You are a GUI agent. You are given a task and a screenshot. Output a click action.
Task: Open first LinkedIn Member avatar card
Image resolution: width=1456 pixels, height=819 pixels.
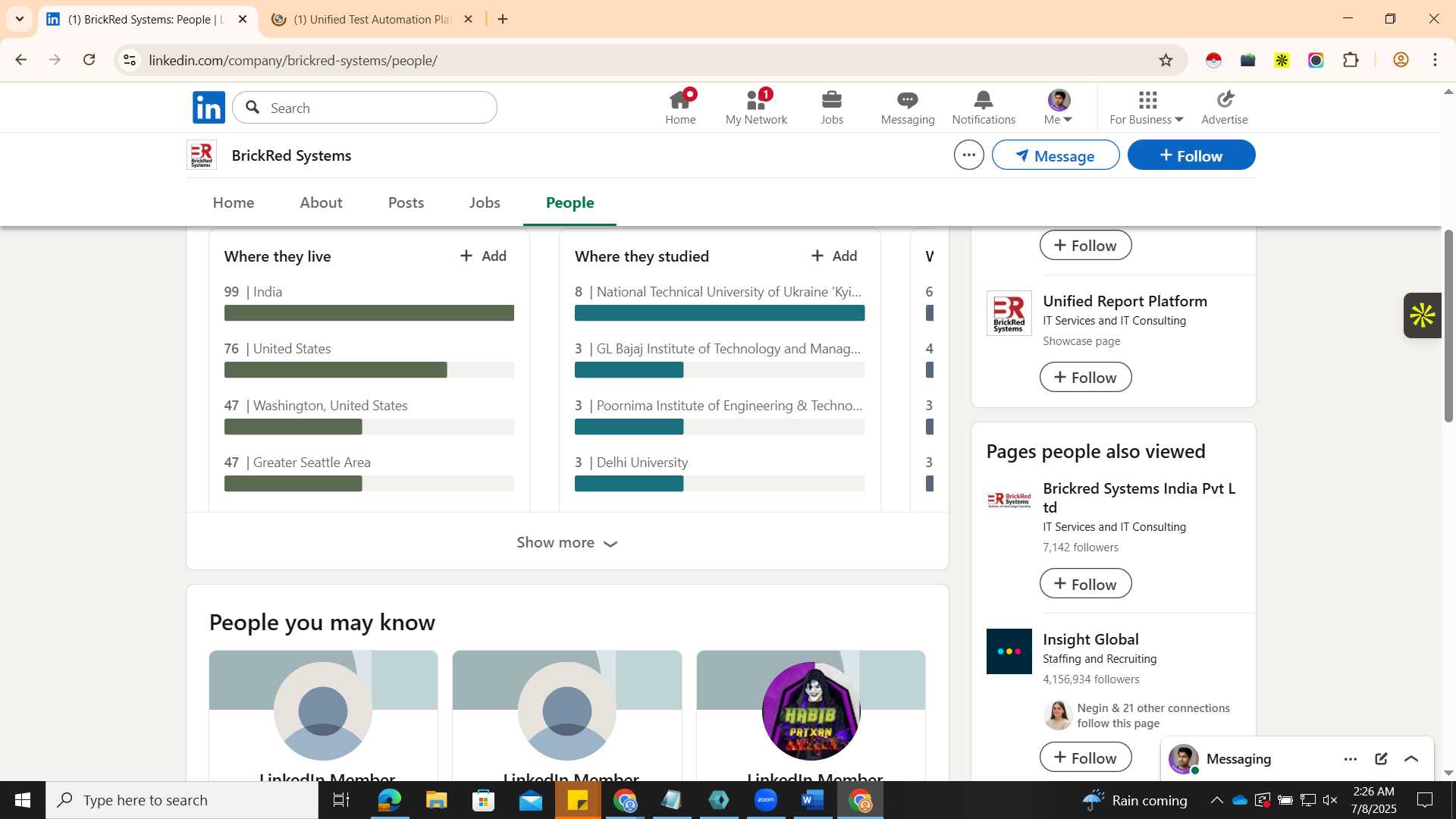click(323, 711)
